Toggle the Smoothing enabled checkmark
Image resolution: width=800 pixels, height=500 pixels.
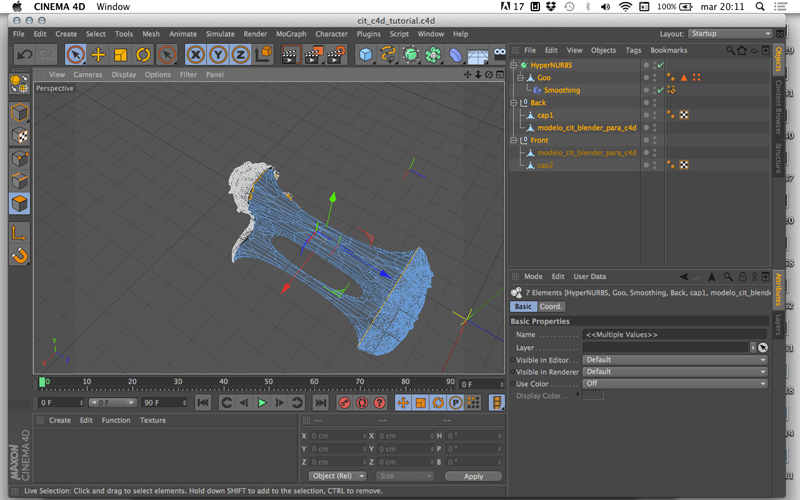tap(661, 90)
